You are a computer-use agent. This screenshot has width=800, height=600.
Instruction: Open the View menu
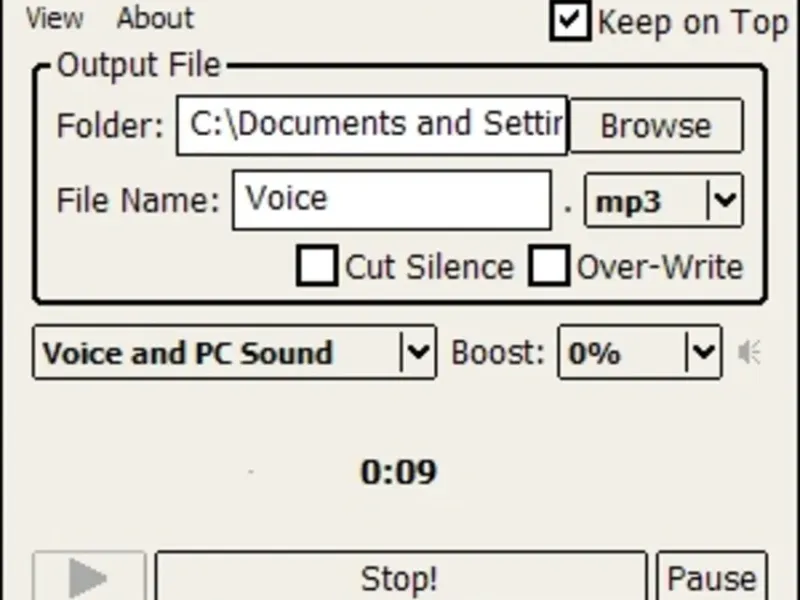pos(54,18)
